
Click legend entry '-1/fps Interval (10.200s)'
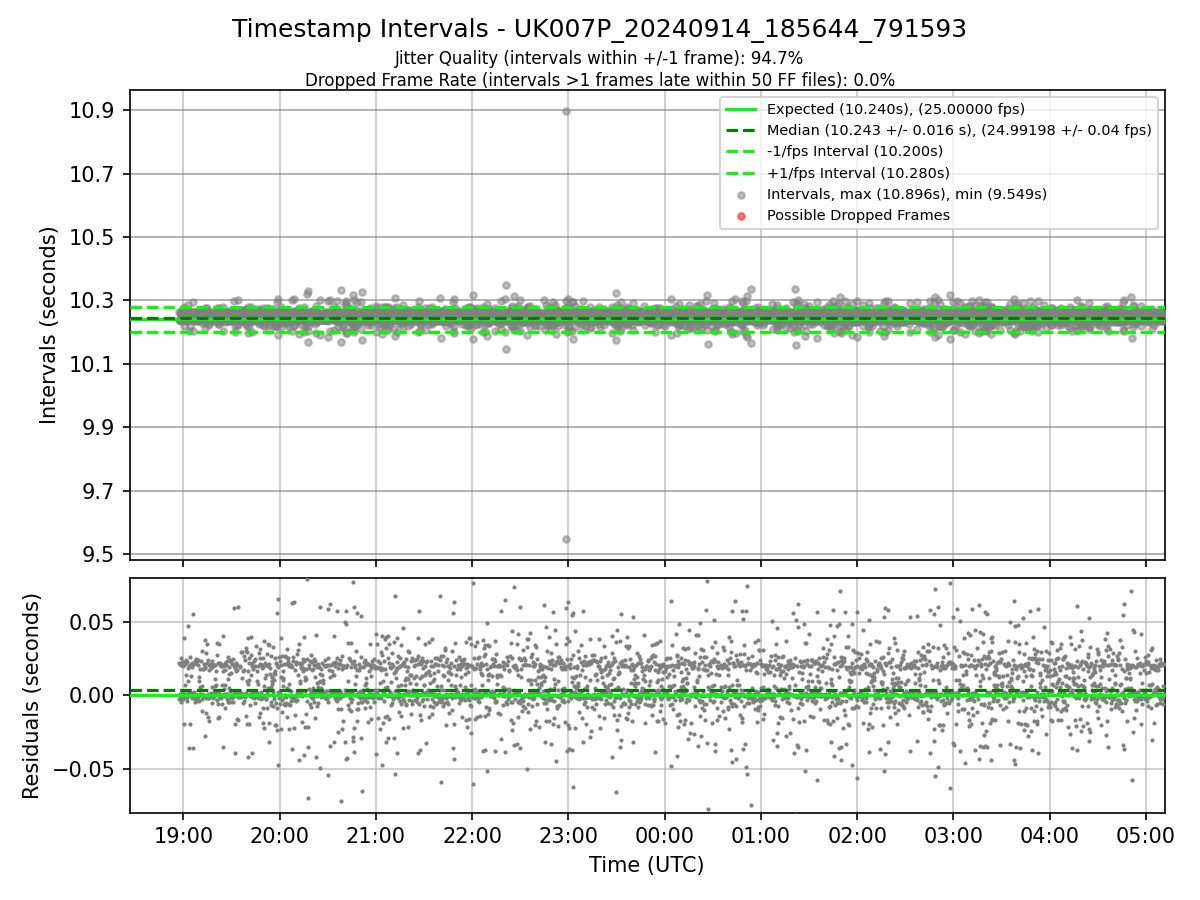[854, 151]
